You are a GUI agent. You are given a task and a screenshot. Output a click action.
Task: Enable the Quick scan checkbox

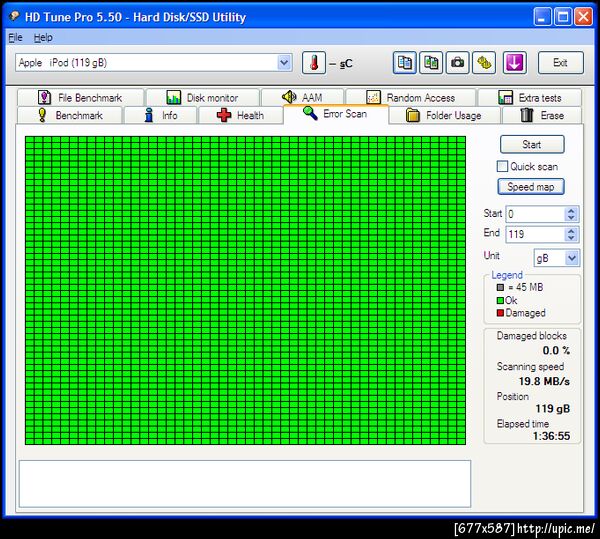[502, 166]
